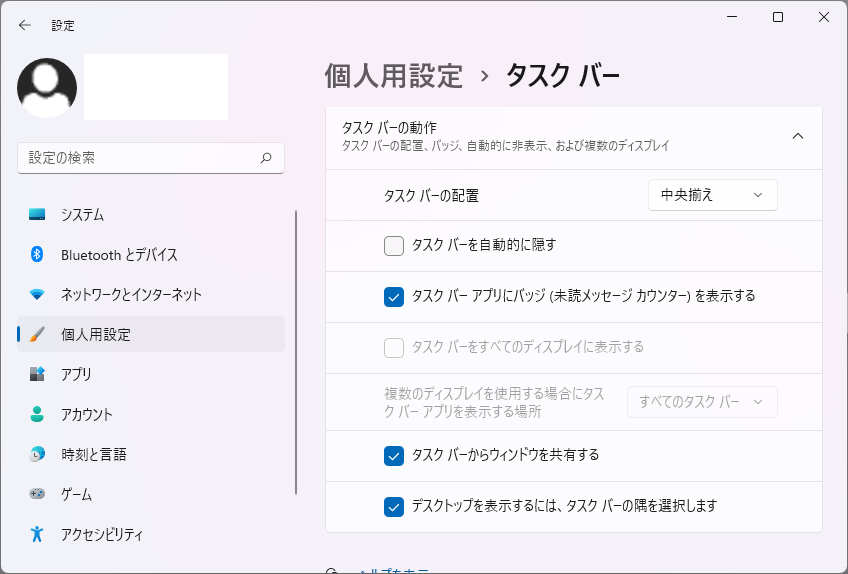Screen dimensions: 848x574
Task: Click the アプリ icon in sidebar
Action: (x=37, y=374)
